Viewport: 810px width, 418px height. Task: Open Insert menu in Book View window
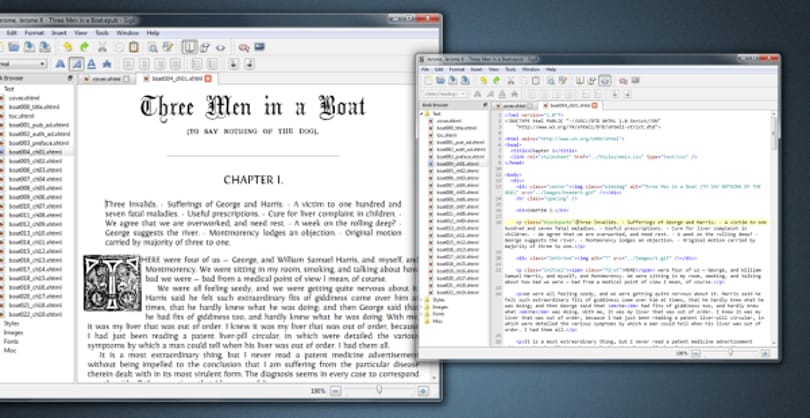coord(59,33)
